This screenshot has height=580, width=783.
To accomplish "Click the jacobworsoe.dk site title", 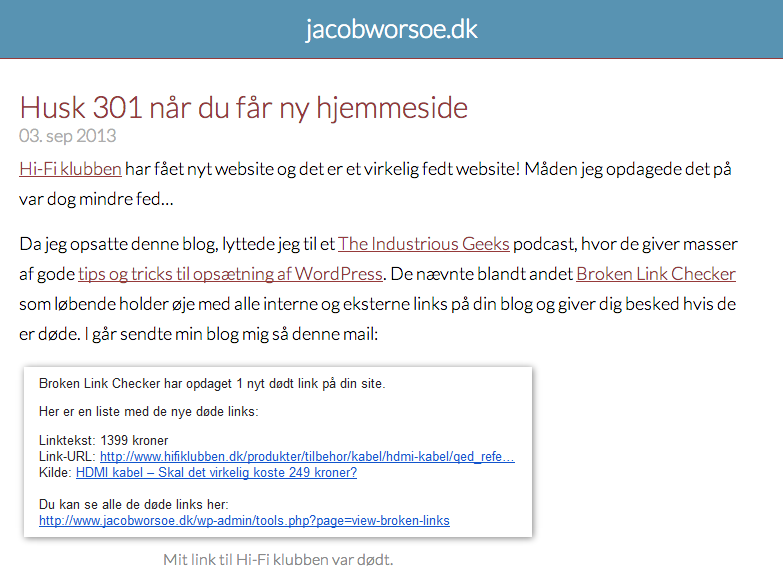I will [391, 29].
